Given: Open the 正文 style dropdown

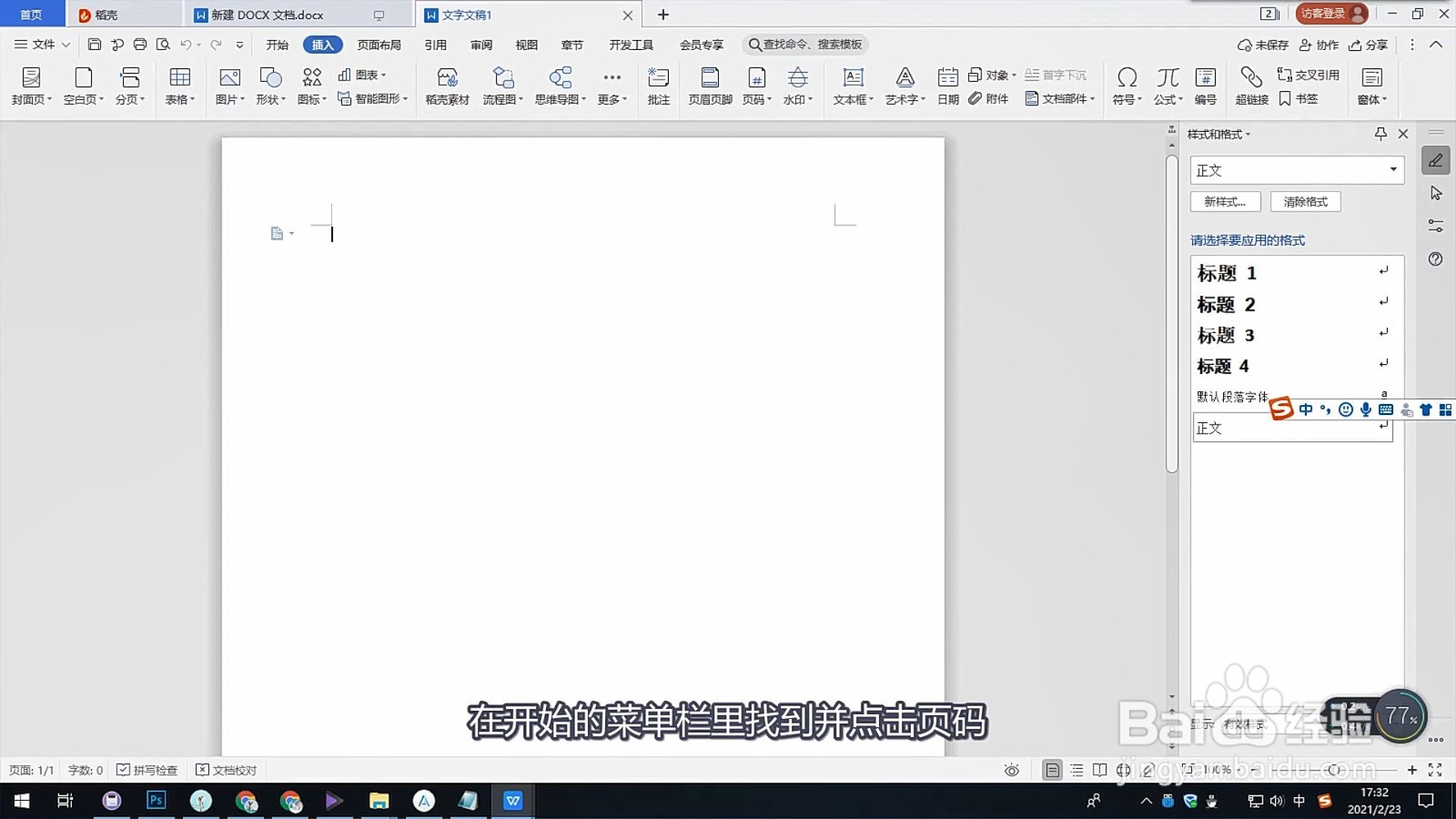Looking at the screenshot, I should coord(1393,169).
